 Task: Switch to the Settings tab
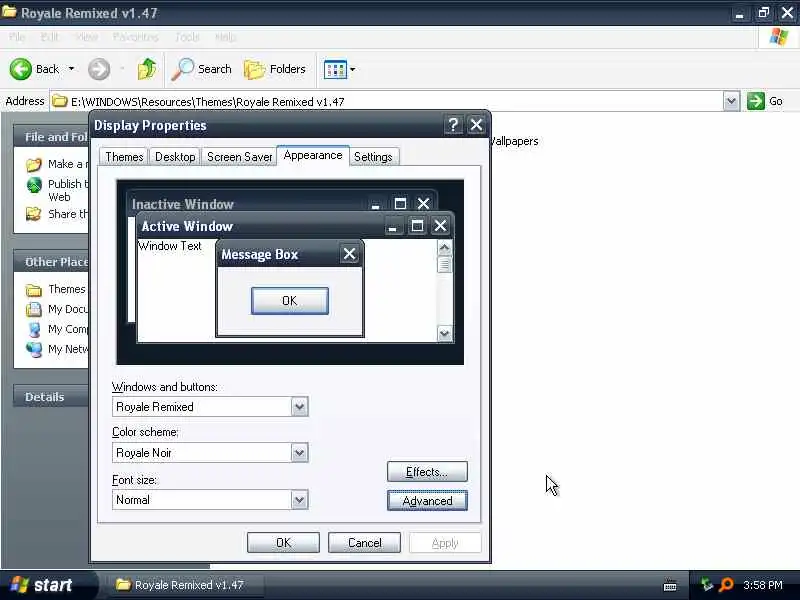(373, 157)
